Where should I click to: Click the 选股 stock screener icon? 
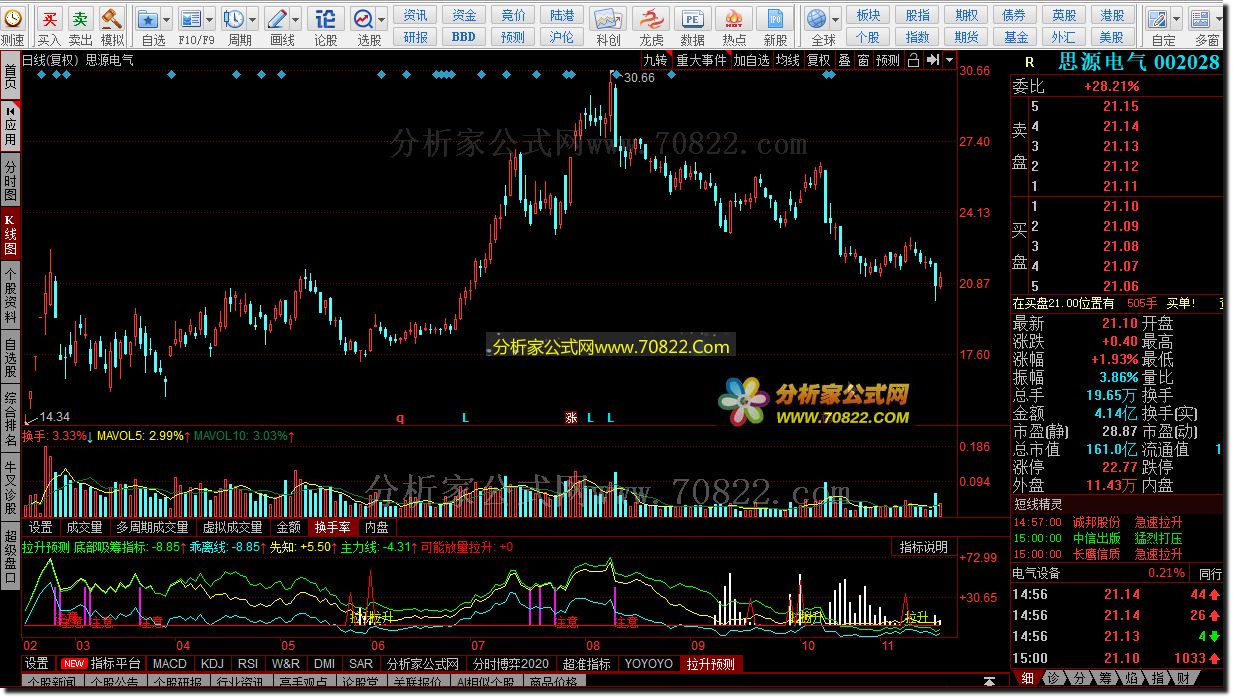pos(362,18)
